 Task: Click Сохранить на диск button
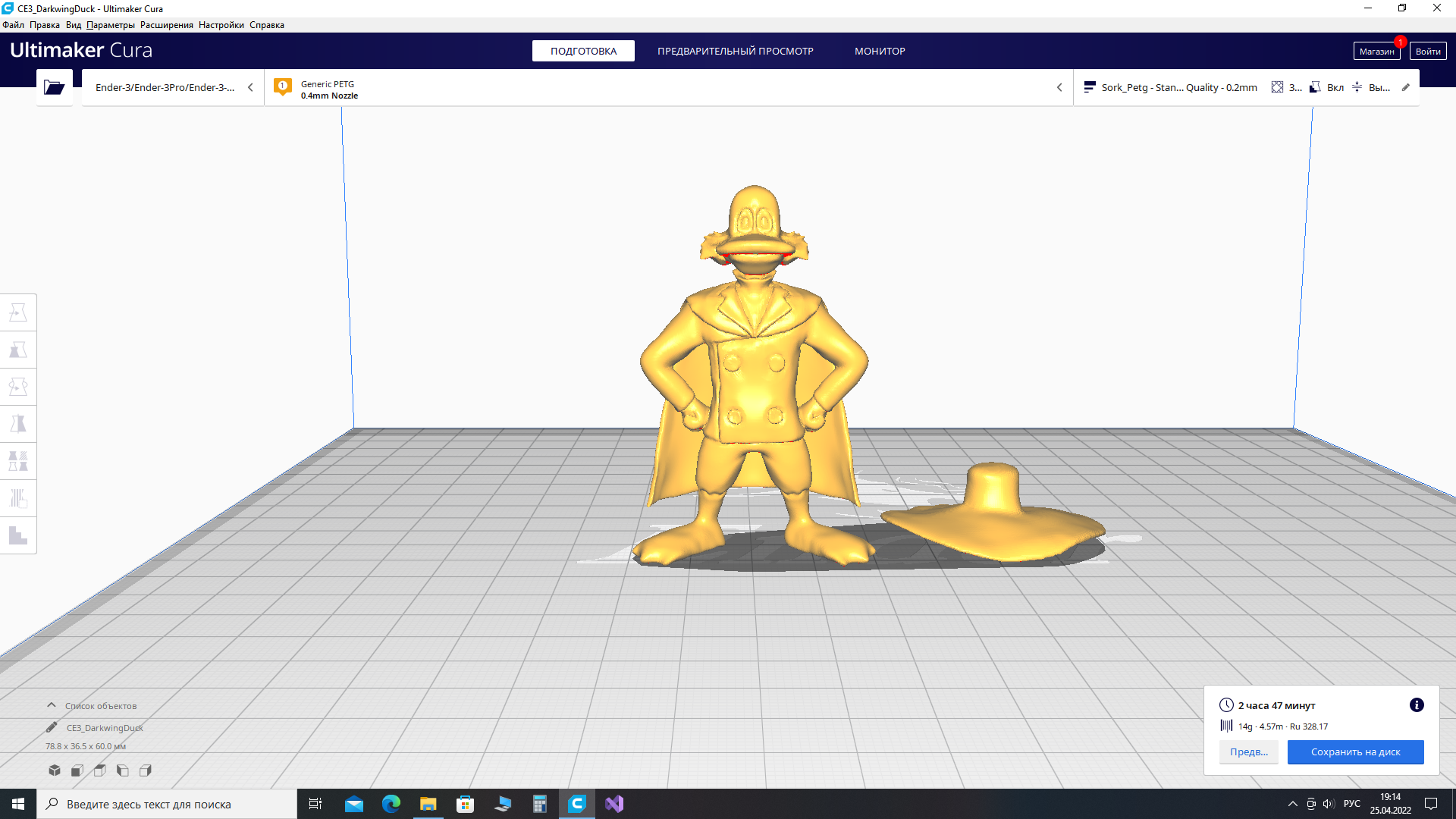tap(1355, 752)
